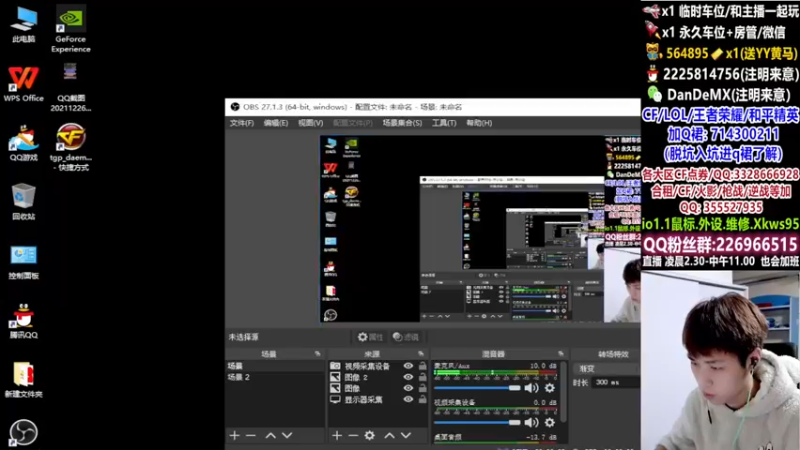Click the OBS 27.1.3 window title bar
Viewport: 800px width, 450px height.
pos(433,107)
